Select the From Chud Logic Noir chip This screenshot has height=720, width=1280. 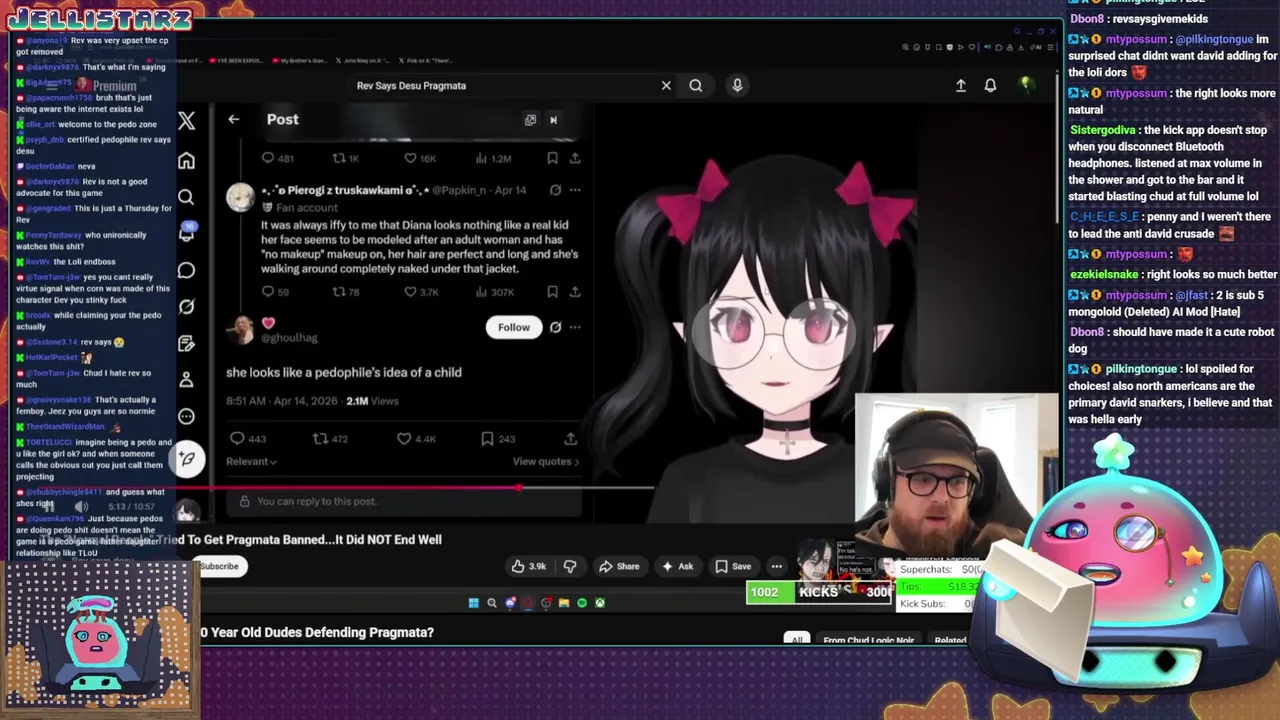pyautogui.click(x=868, y=640)
